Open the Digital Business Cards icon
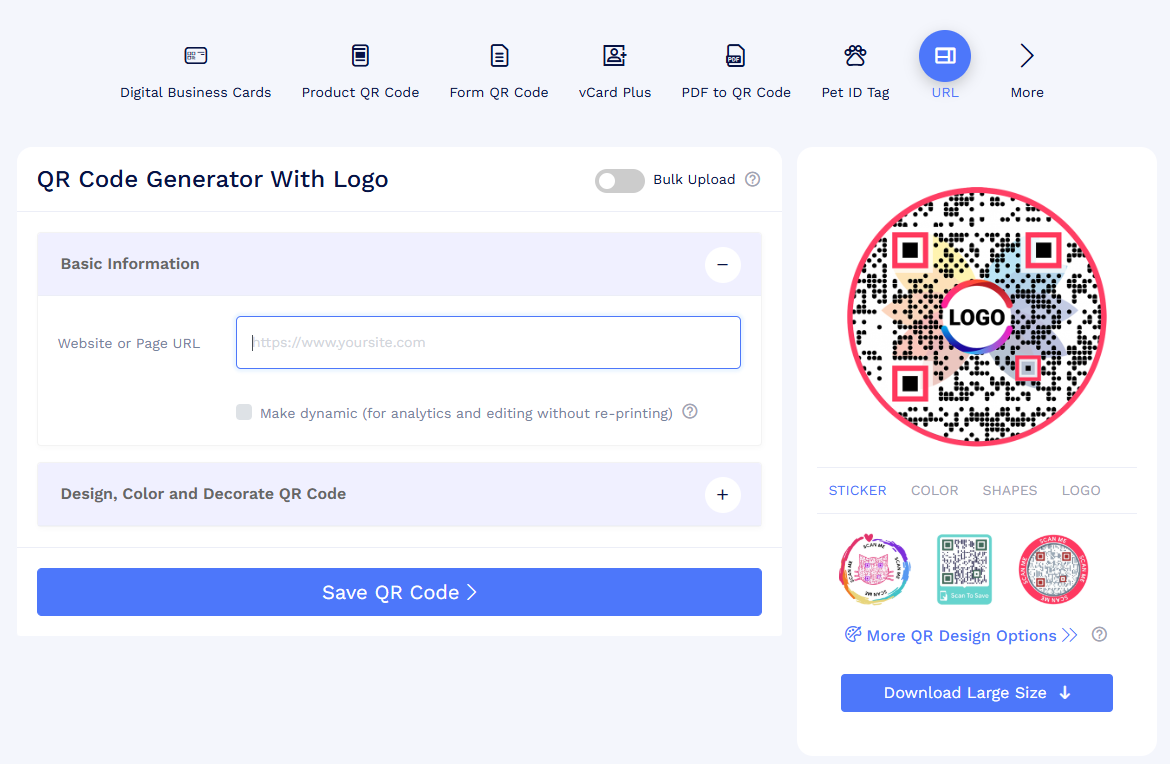This screenshot has width=1170, height=764. [x=195, y=55]
